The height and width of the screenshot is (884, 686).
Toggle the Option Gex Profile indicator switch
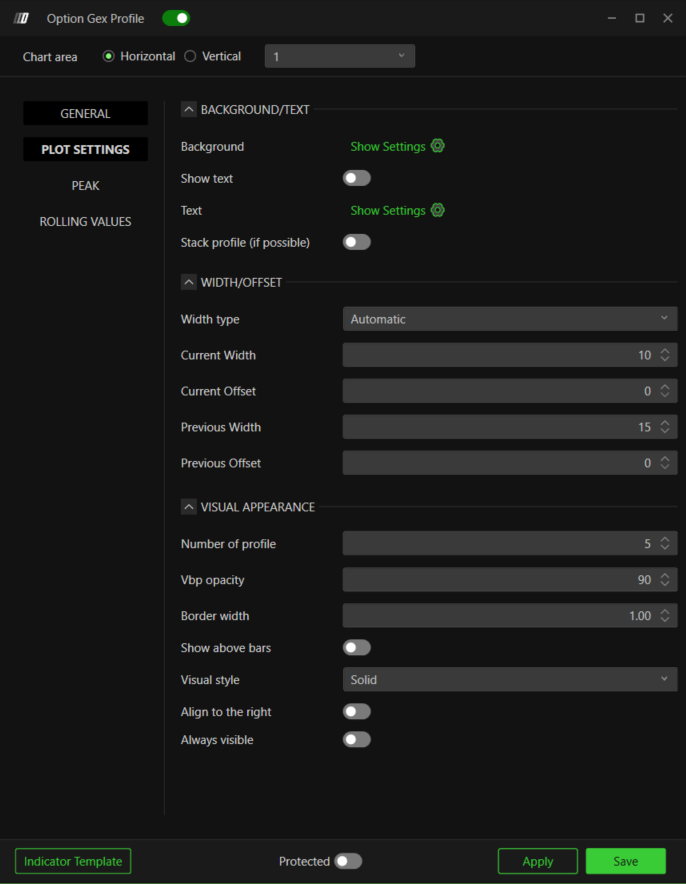point(176,19)
